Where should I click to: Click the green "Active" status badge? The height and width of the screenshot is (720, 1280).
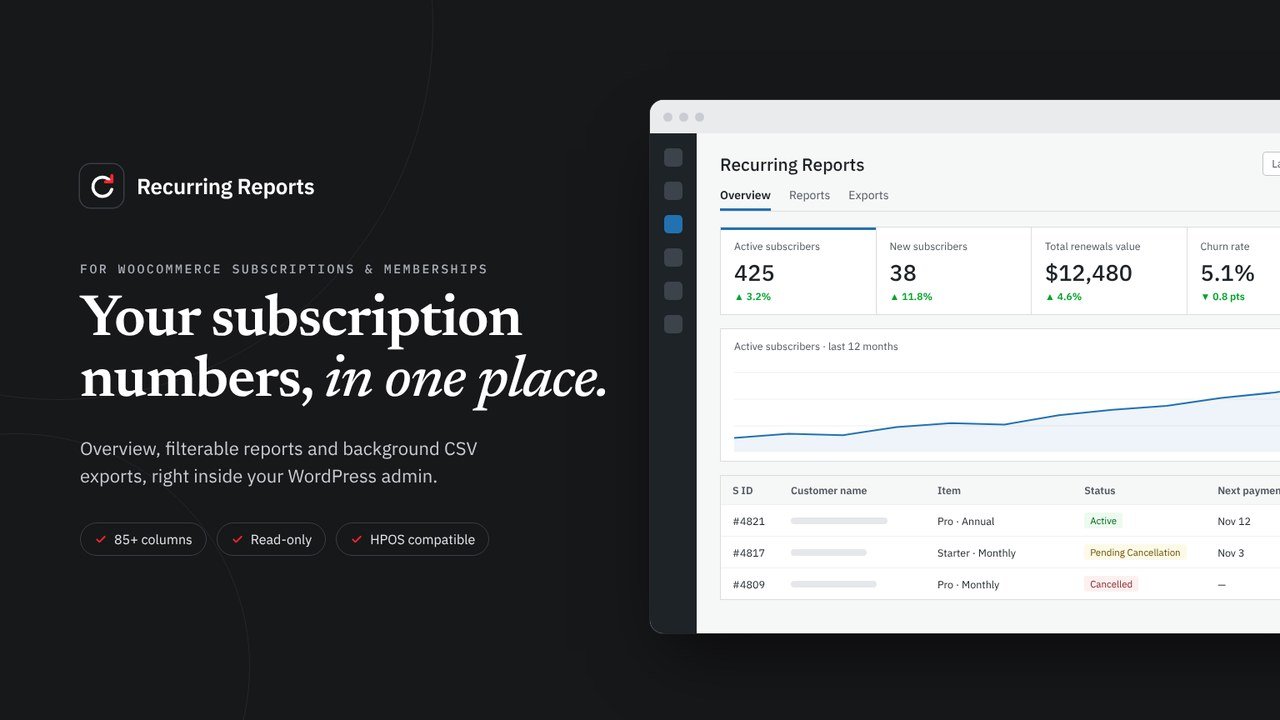[x=1103, y=521]
